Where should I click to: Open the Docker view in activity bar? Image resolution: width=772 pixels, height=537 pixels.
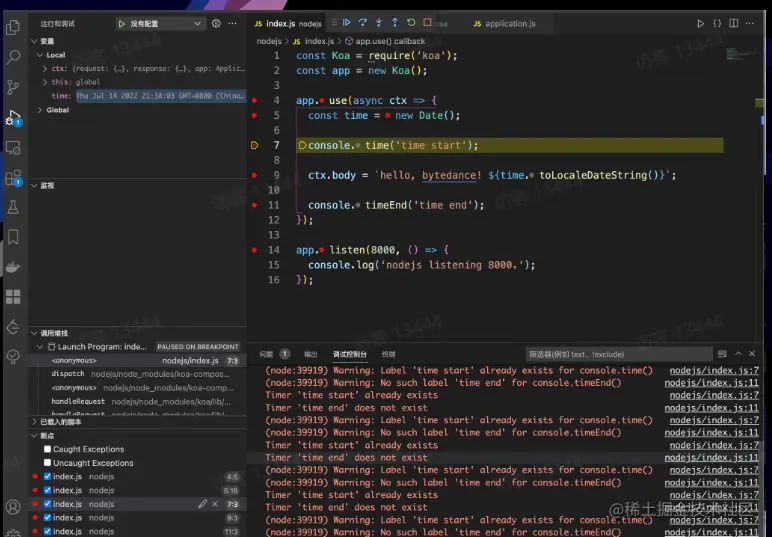coord(13,267)
